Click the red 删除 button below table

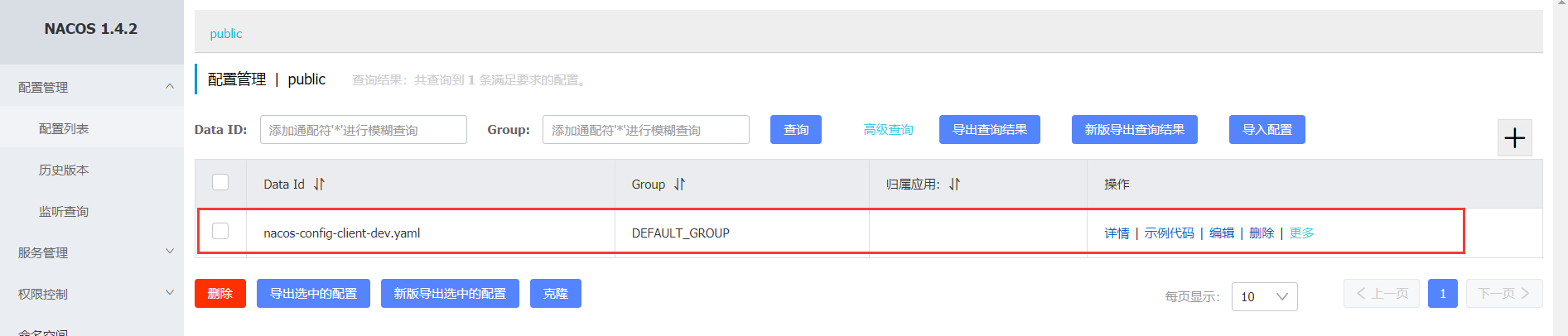point(220,293)
